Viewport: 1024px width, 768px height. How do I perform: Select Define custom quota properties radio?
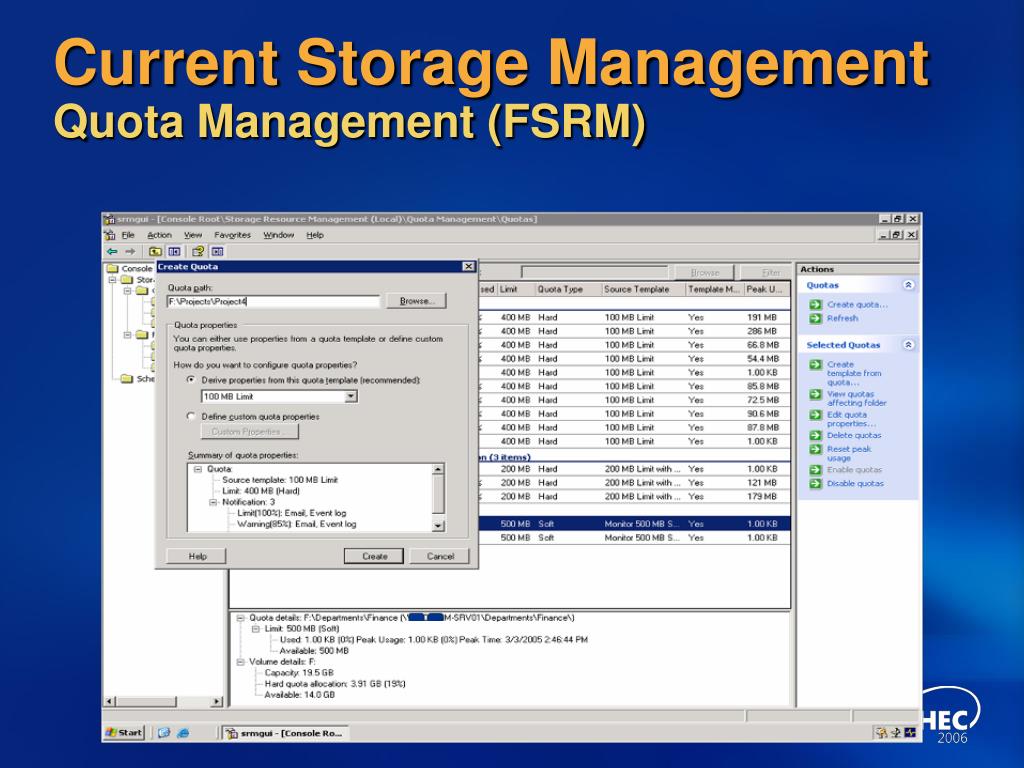pyautogui.click(x=191, y=416)
